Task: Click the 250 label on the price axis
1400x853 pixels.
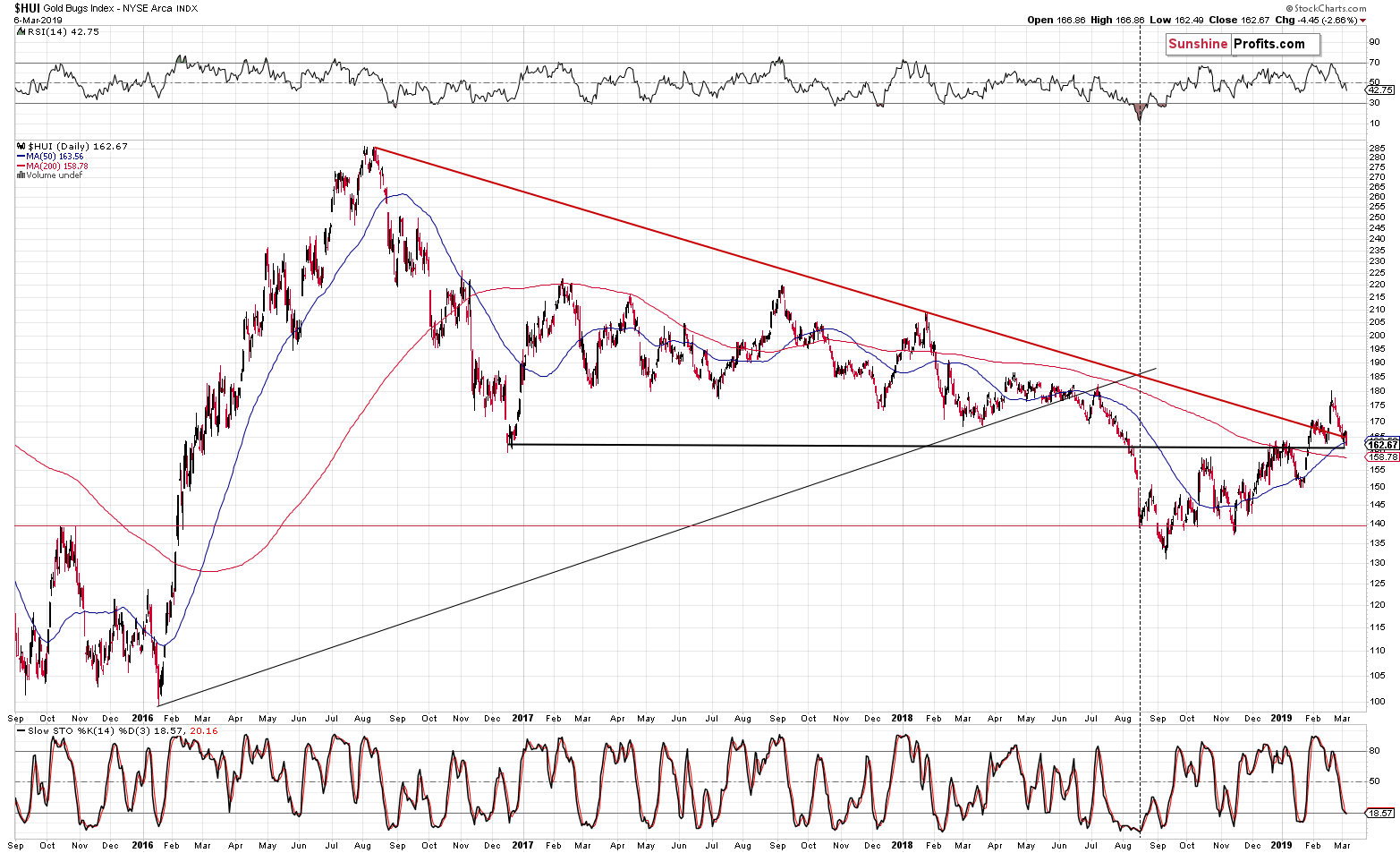Action: 1378,217
